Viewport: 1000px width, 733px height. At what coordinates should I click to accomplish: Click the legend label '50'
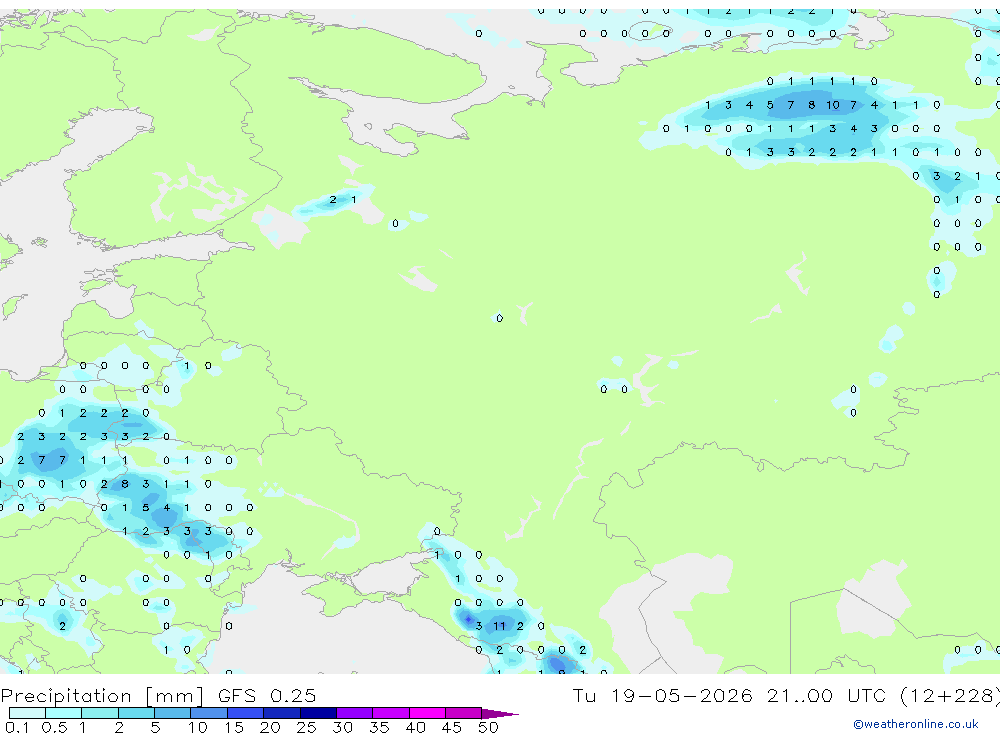(x=488, y=727)
